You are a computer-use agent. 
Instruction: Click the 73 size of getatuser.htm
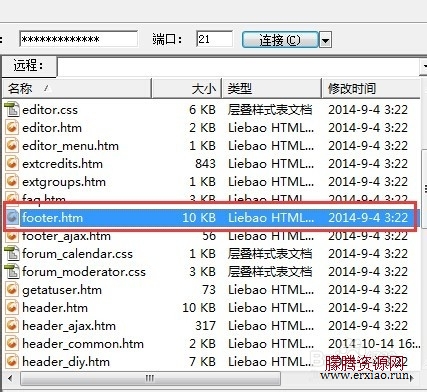(209, 290)
